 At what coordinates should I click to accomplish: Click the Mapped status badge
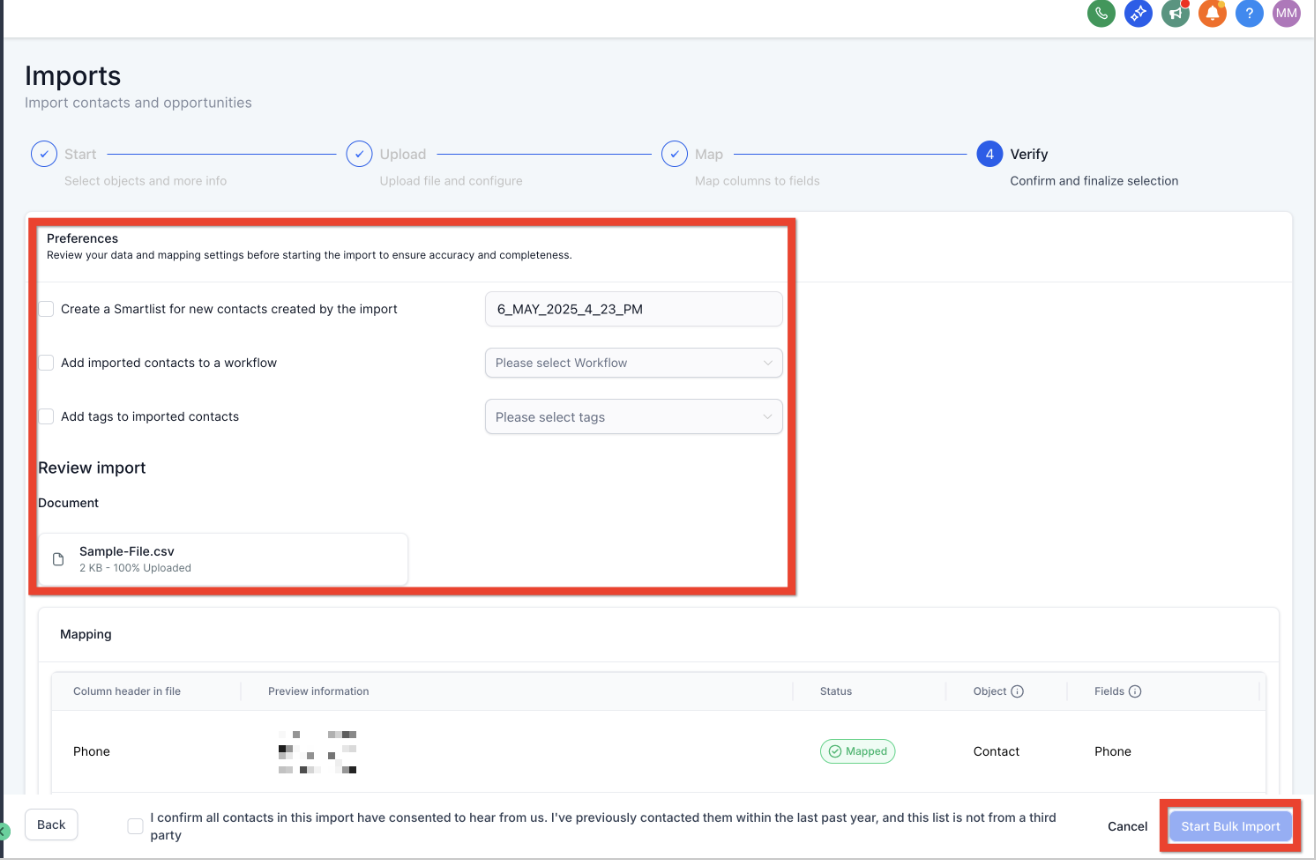(x=857, y=751)
